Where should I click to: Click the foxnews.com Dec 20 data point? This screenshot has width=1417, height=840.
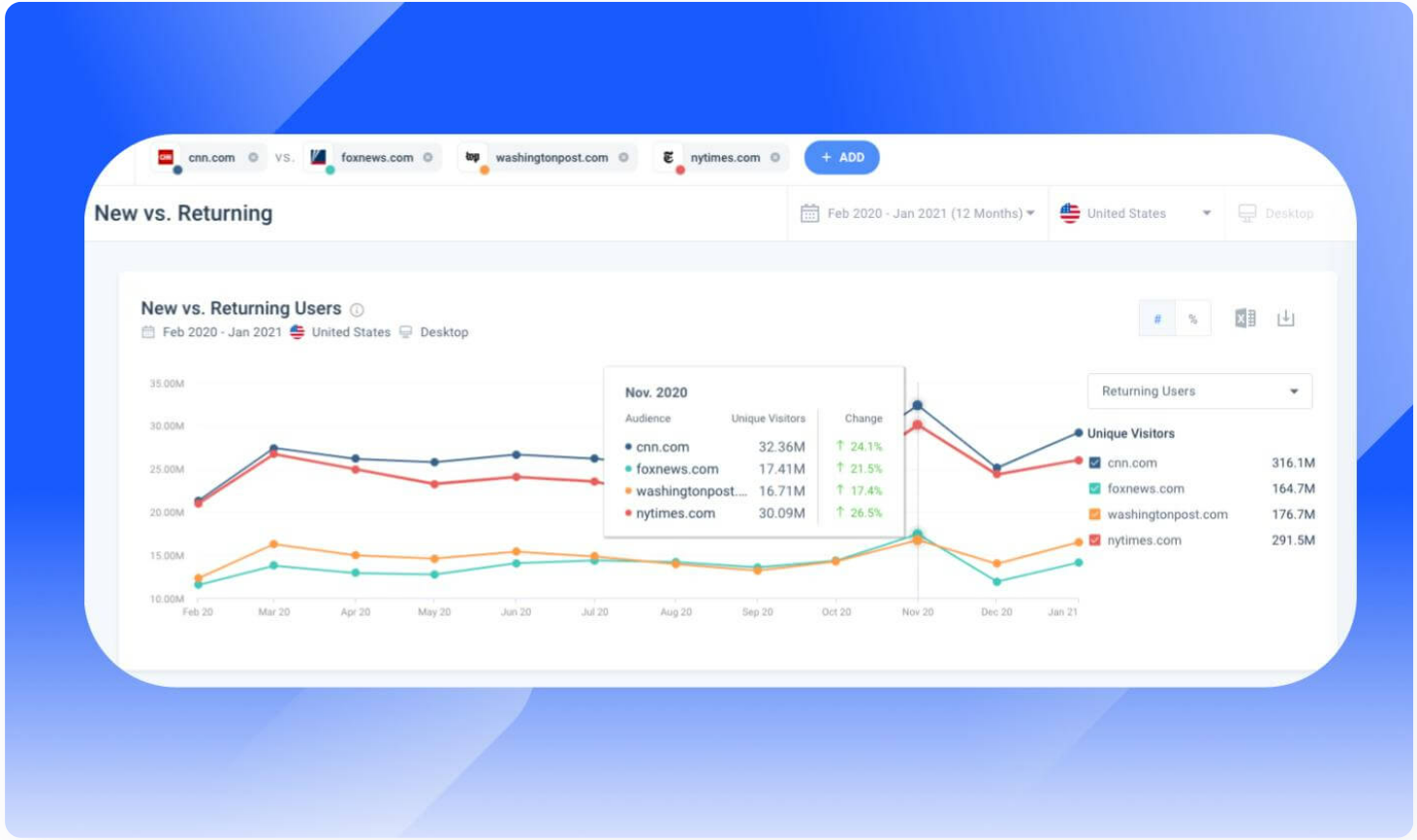[996, 581]
